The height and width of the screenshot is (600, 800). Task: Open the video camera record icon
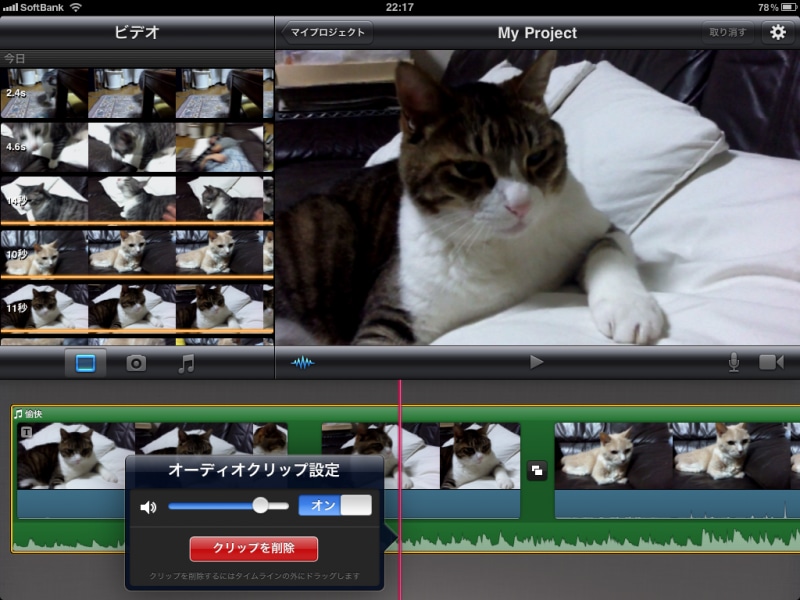[771, 362]
